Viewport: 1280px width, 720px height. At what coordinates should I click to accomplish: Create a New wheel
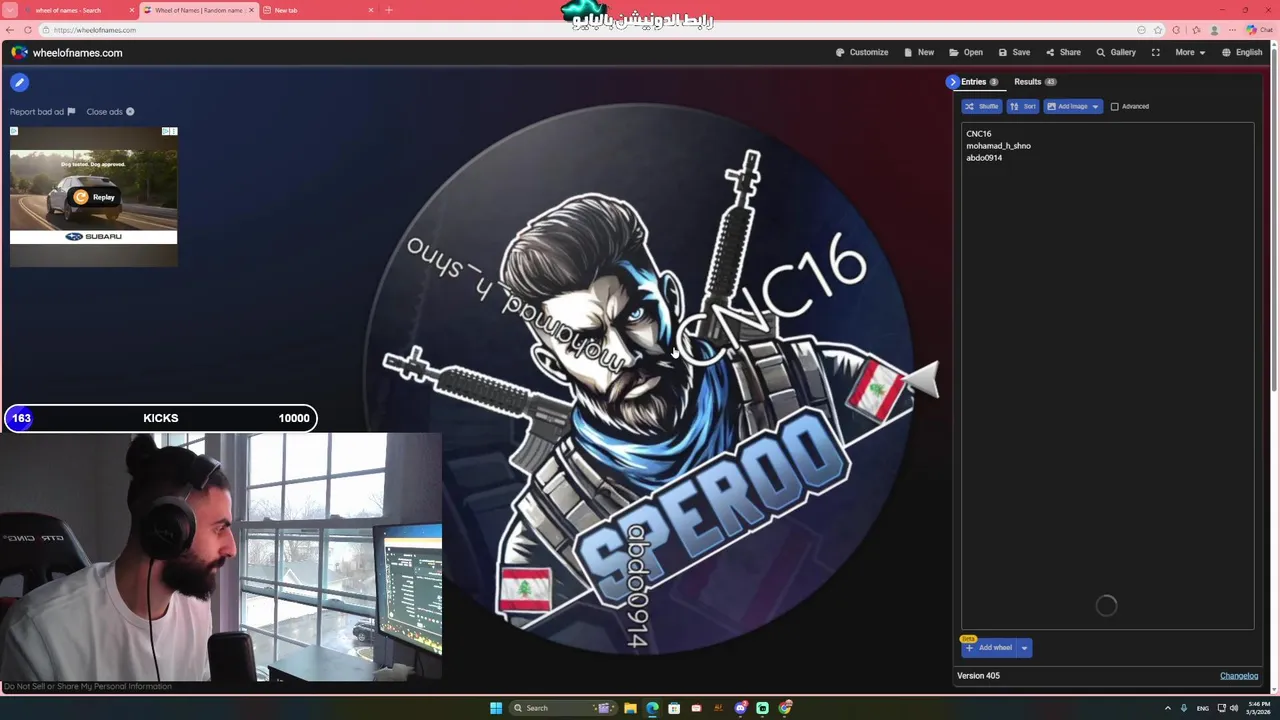click(x=919, y=52)
